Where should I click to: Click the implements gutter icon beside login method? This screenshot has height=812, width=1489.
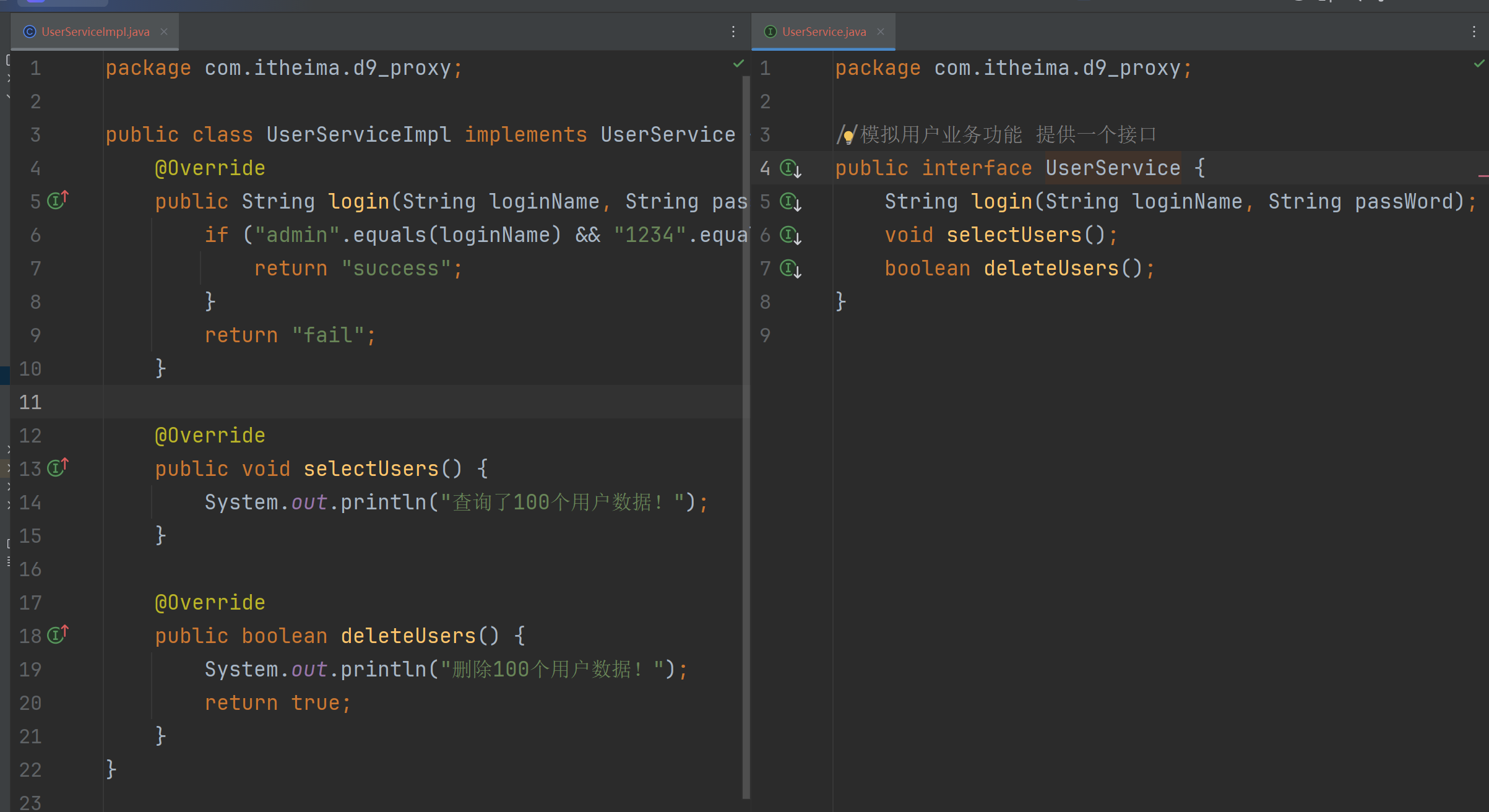[57, 201]
